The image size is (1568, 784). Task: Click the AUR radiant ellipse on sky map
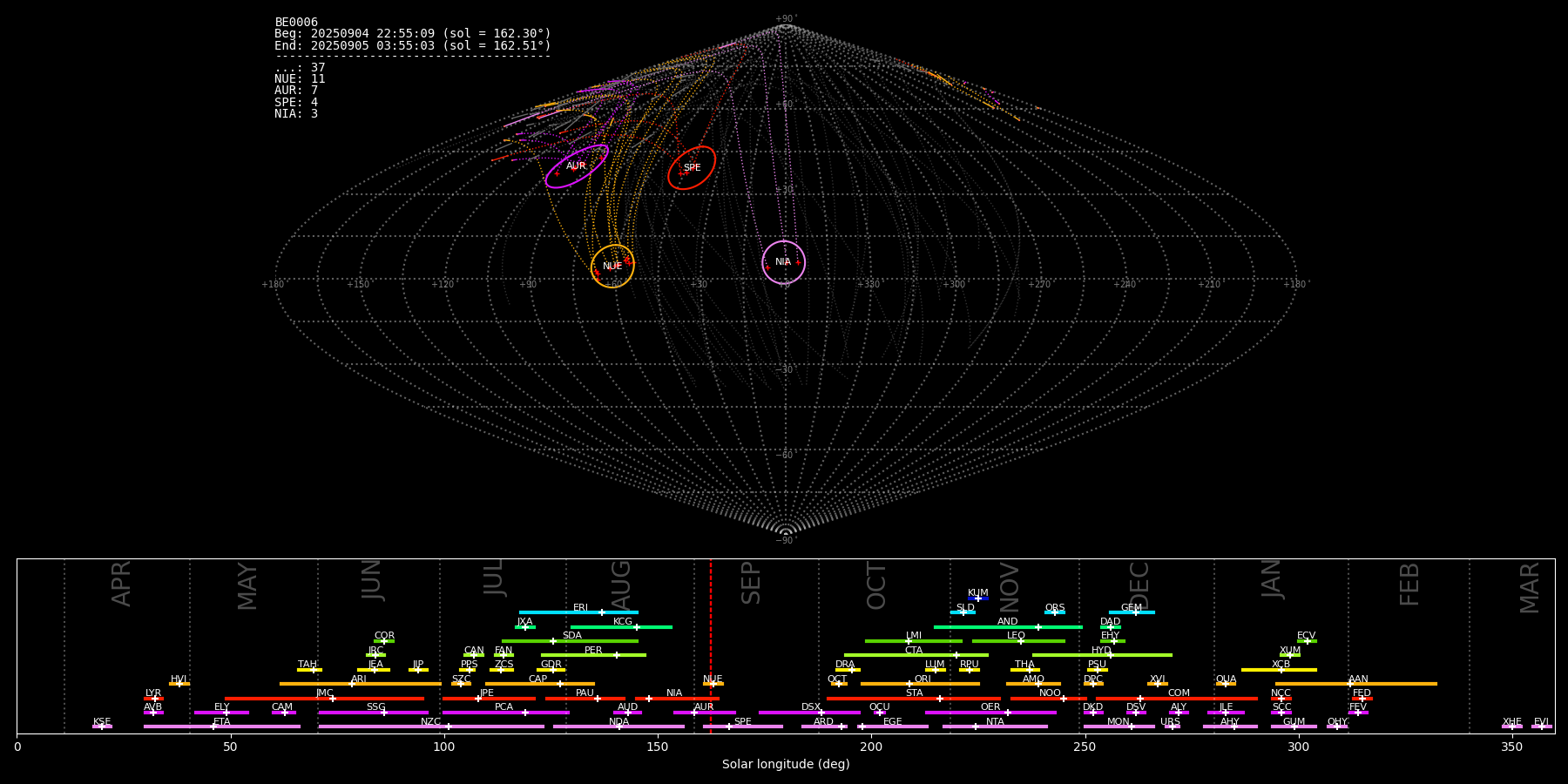pyautogui.click(x=577, y=166)
